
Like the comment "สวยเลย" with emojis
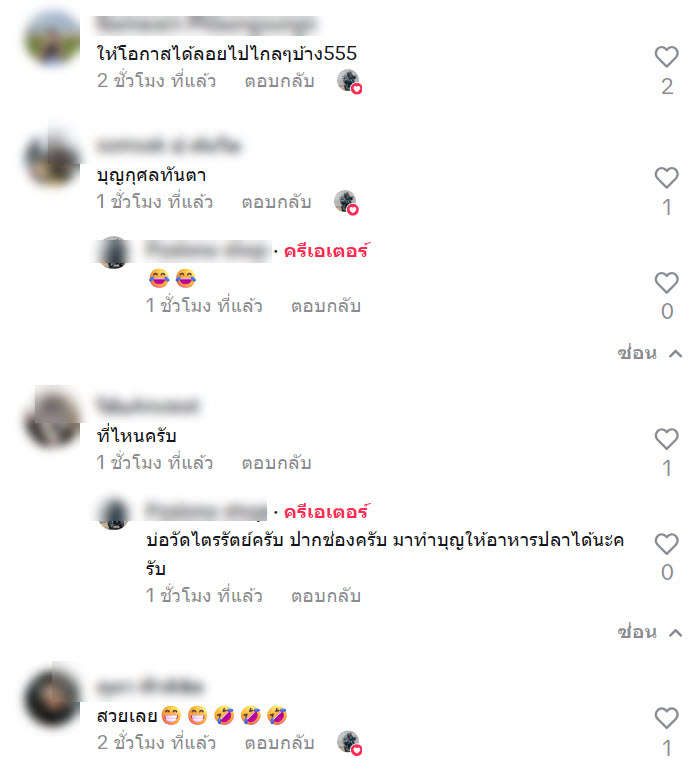point(666,718)
